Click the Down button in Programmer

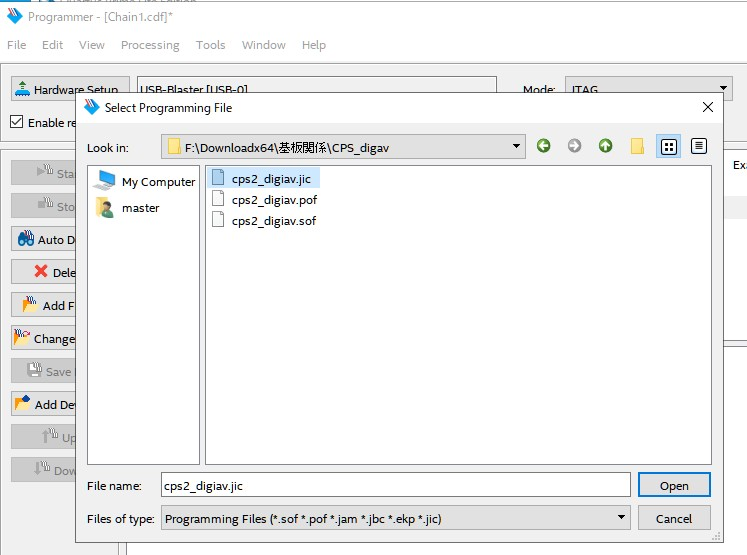(x=44, y=470)
